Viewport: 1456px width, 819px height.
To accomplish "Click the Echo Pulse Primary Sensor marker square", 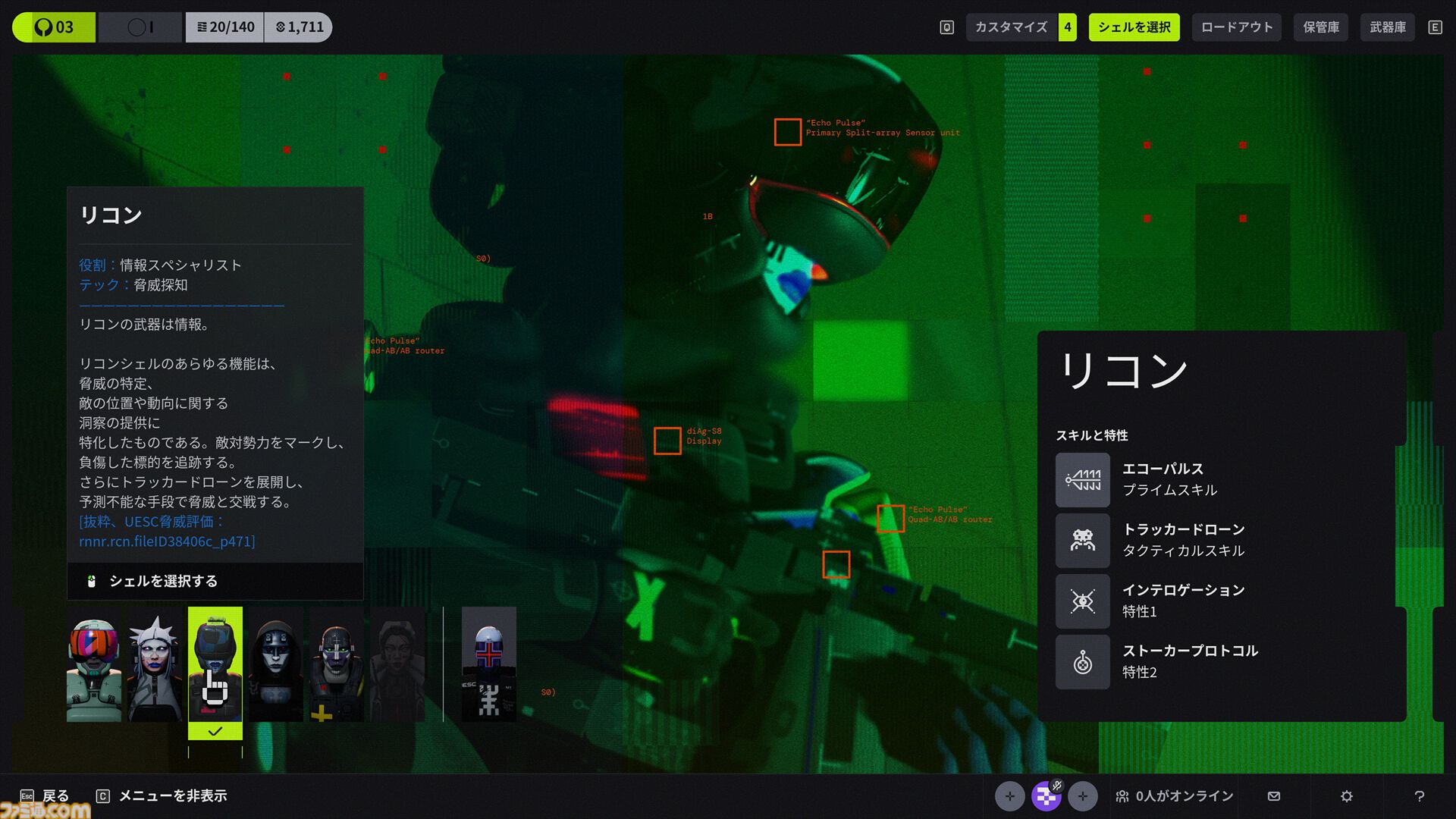I will (788, 132).
